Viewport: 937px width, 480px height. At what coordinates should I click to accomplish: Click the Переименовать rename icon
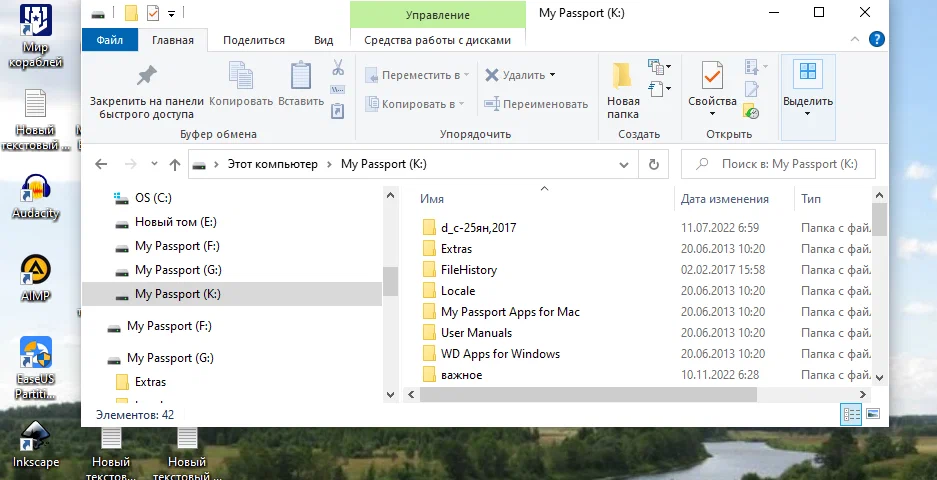point(492,104)
